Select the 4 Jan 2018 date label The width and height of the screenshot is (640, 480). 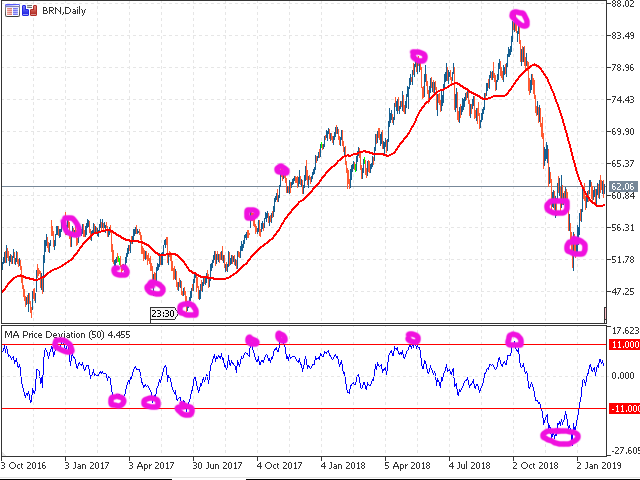coord(343,465)
